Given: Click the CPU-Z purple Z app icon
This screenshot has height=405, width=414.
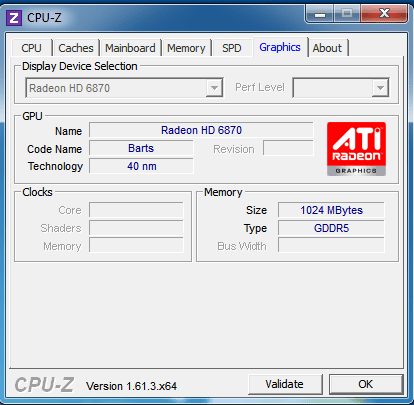Looking at the screenshot, I should click(14, 18).
